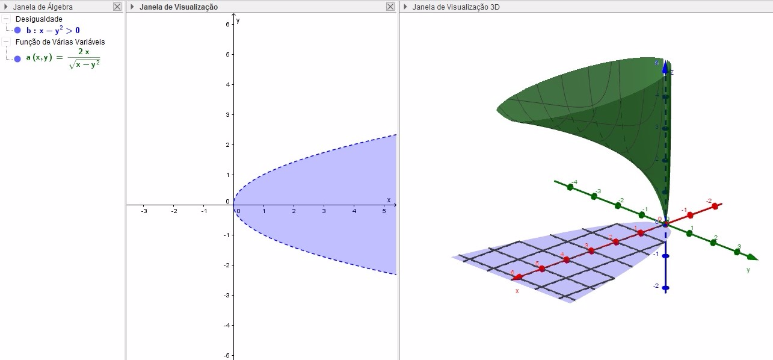Toggle the Janela de Álgebra style bar arrow
773x360 pixels.
[6, 7]
